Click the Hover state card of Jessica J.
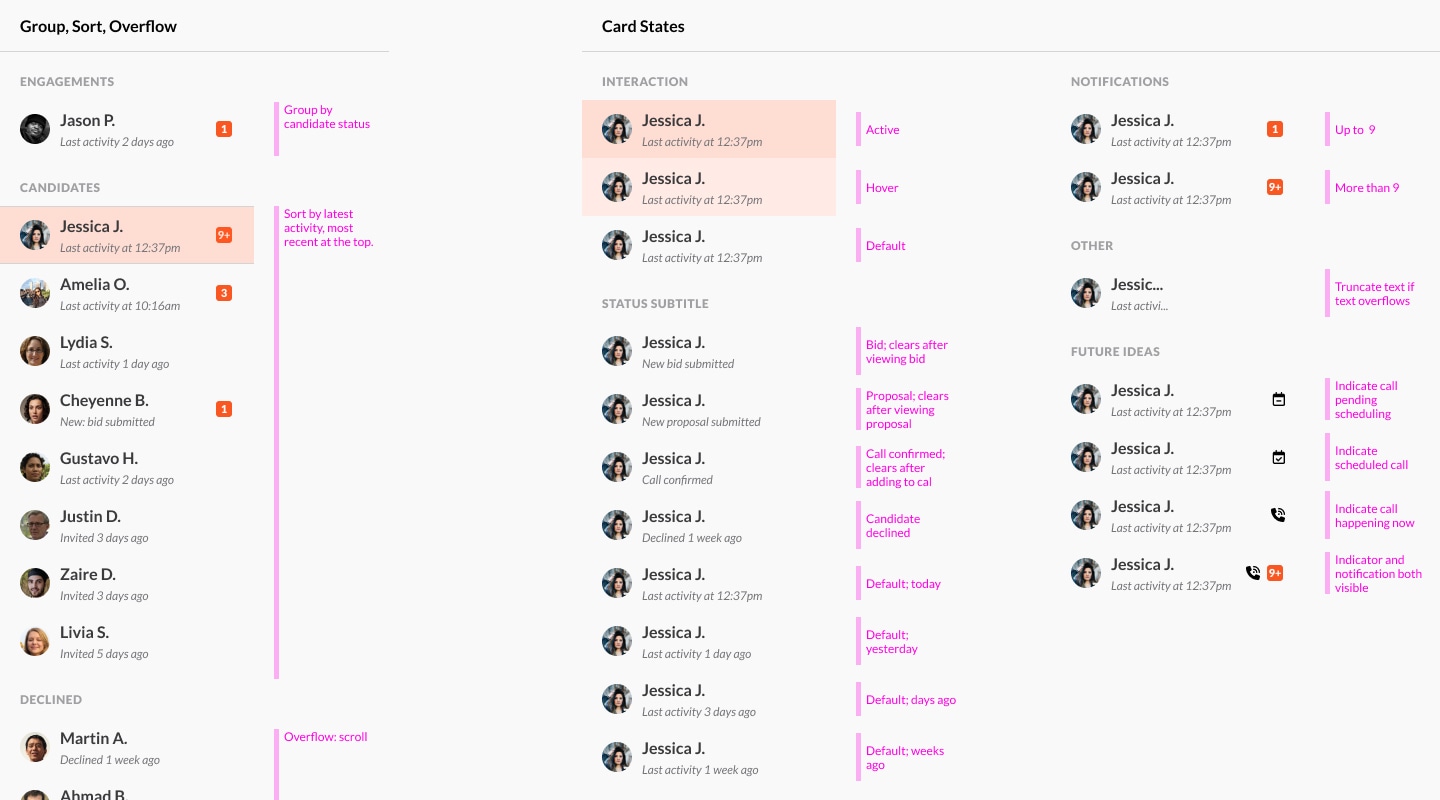The image size is (1440, 800). point(709,187)
